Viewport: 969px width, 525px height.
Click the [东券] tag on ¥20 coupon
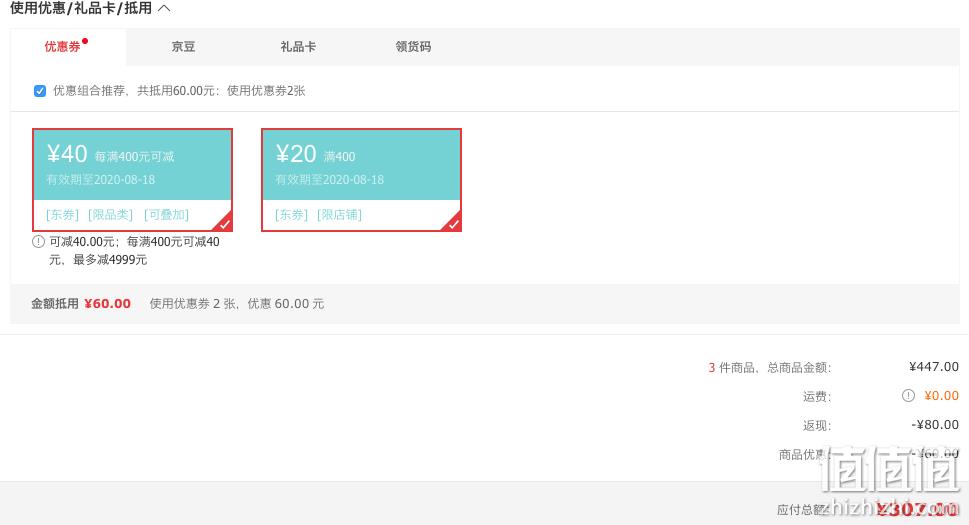[x=291, y=214]
